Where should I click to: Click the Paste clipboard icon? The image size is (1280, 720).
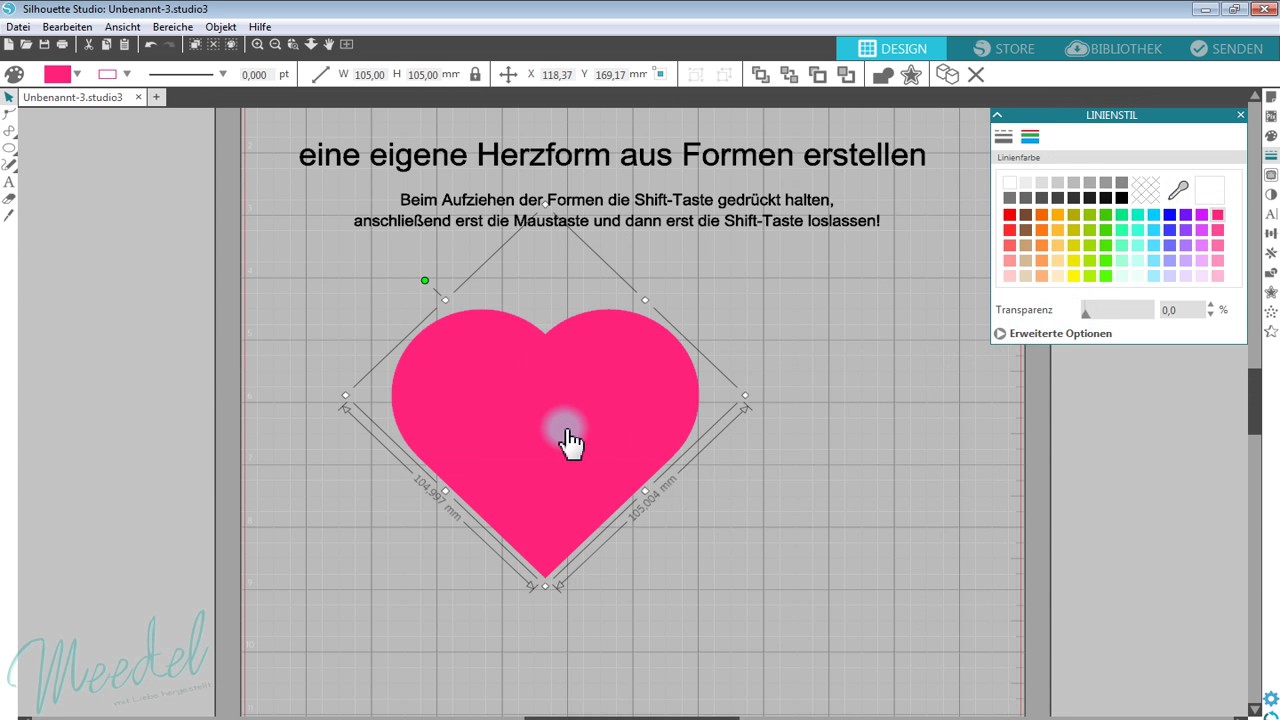coord(124,45)
